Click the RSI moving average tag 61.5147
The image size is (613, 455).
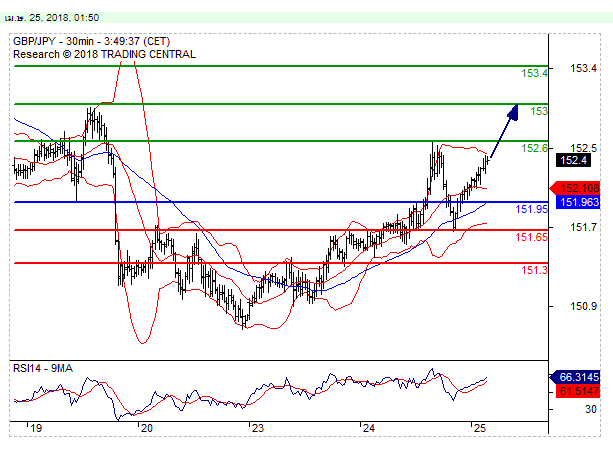[x=578, y=391]
